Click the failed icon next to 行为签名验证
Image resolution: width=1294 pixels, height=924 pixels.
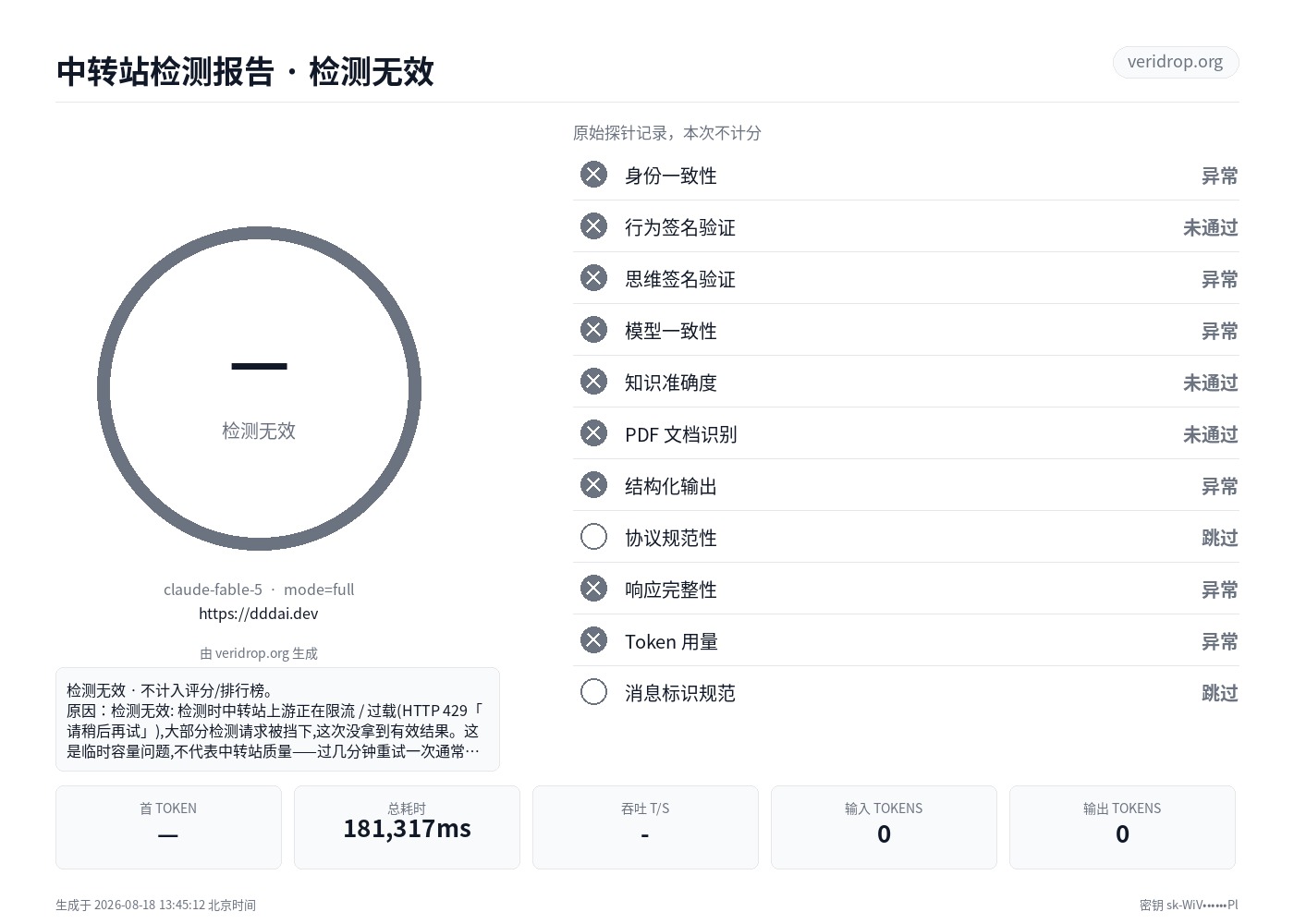[x=593, y=226]
